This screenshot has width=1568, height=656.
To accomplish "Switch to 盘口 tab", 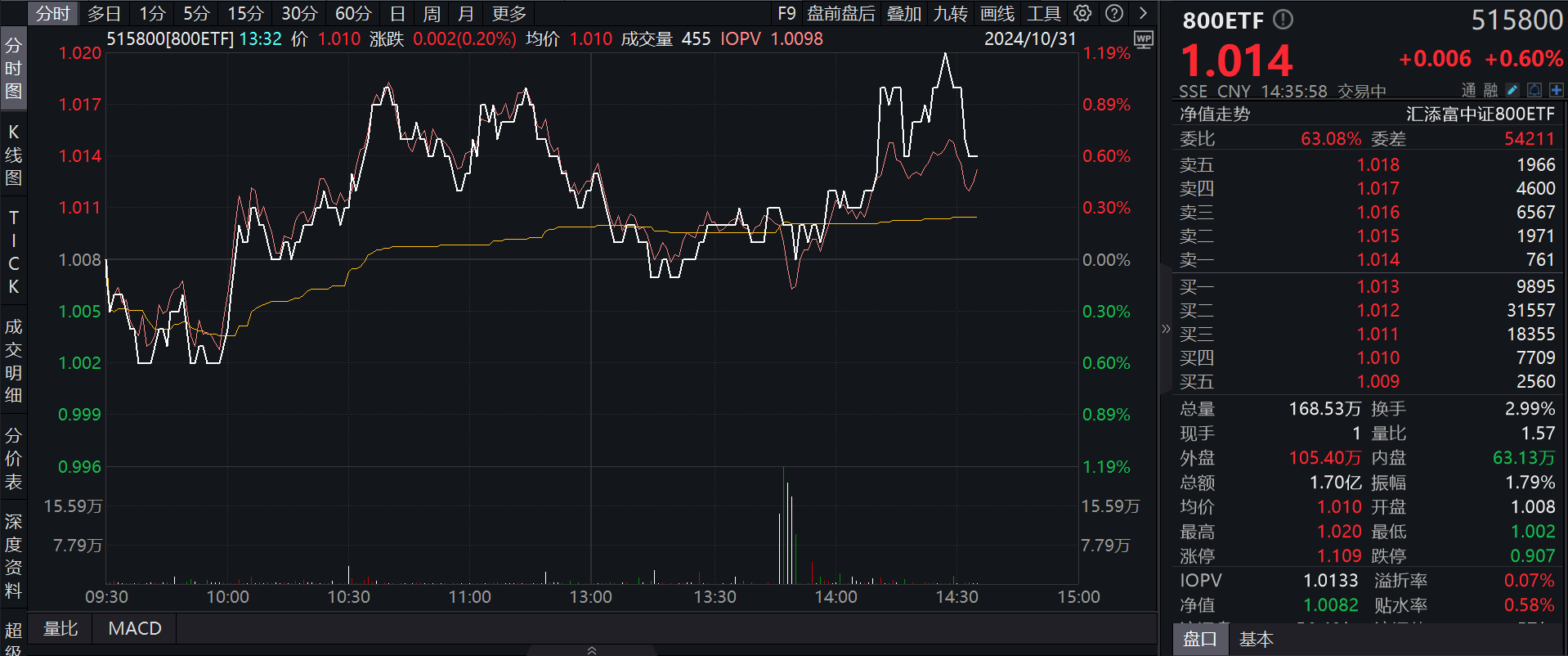I will click(1200, 639).
